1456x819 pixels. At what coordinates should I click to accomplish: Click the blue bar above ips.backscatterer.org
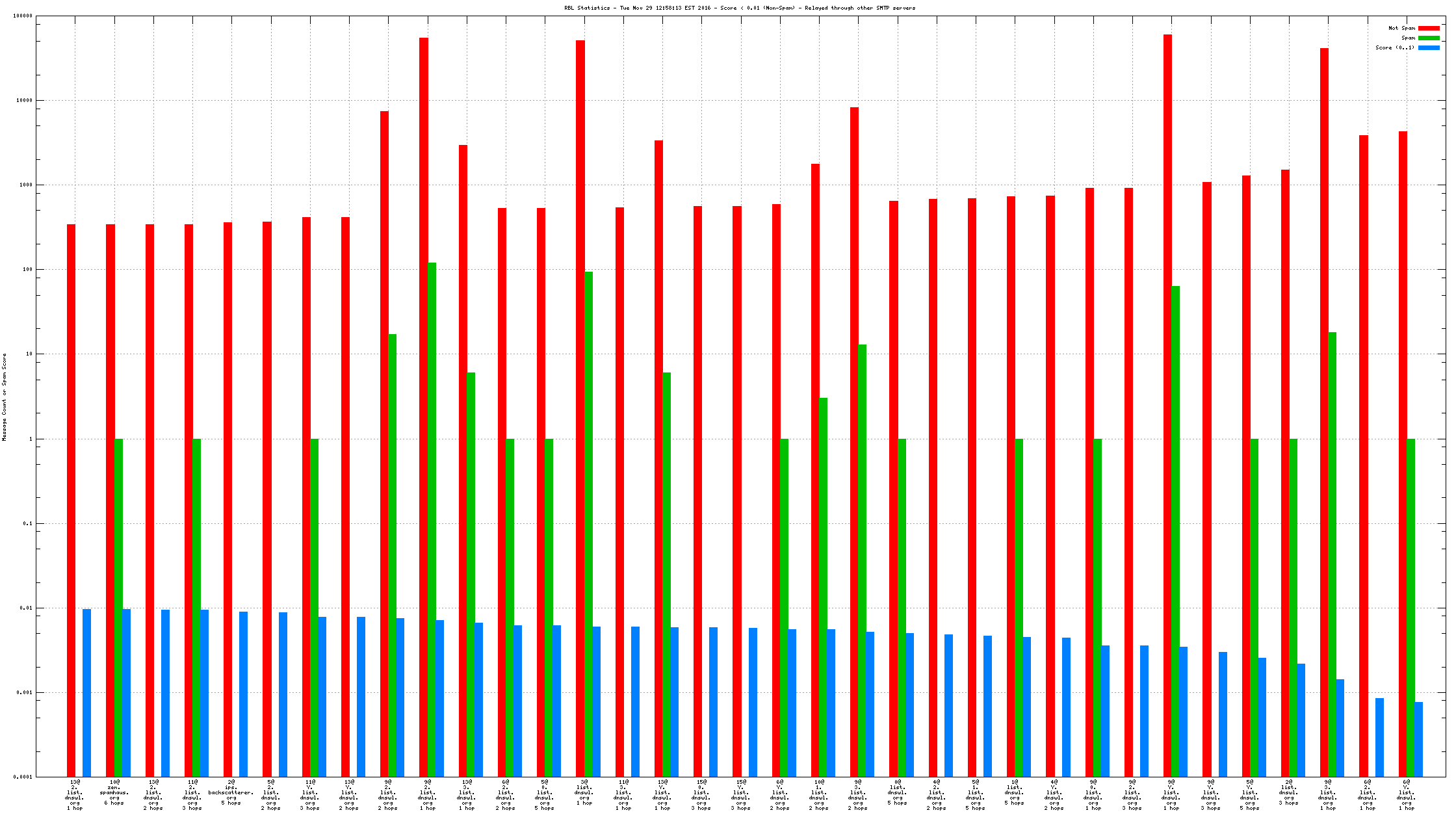[243, 694]
